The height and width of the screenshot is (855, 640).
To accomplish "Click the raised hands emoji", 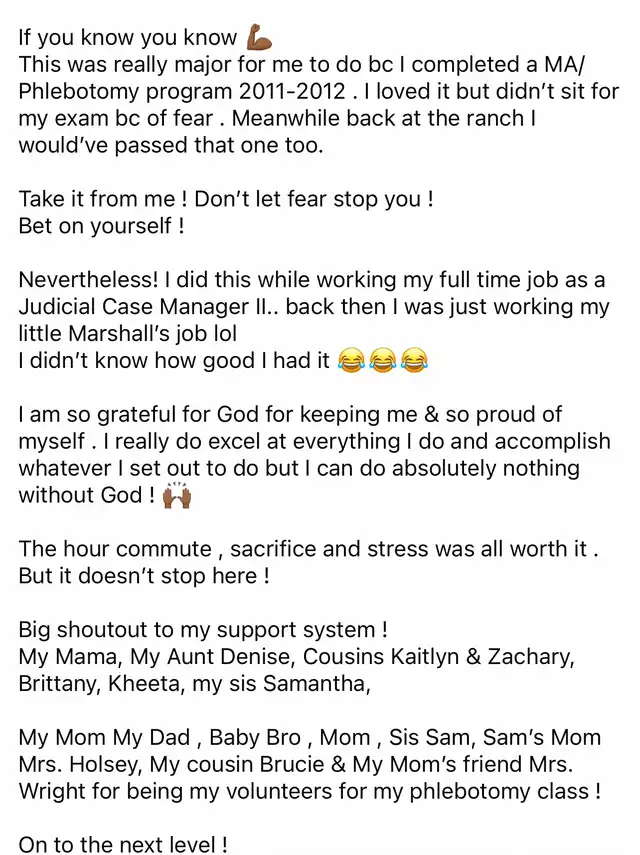I will pos(177,495).
